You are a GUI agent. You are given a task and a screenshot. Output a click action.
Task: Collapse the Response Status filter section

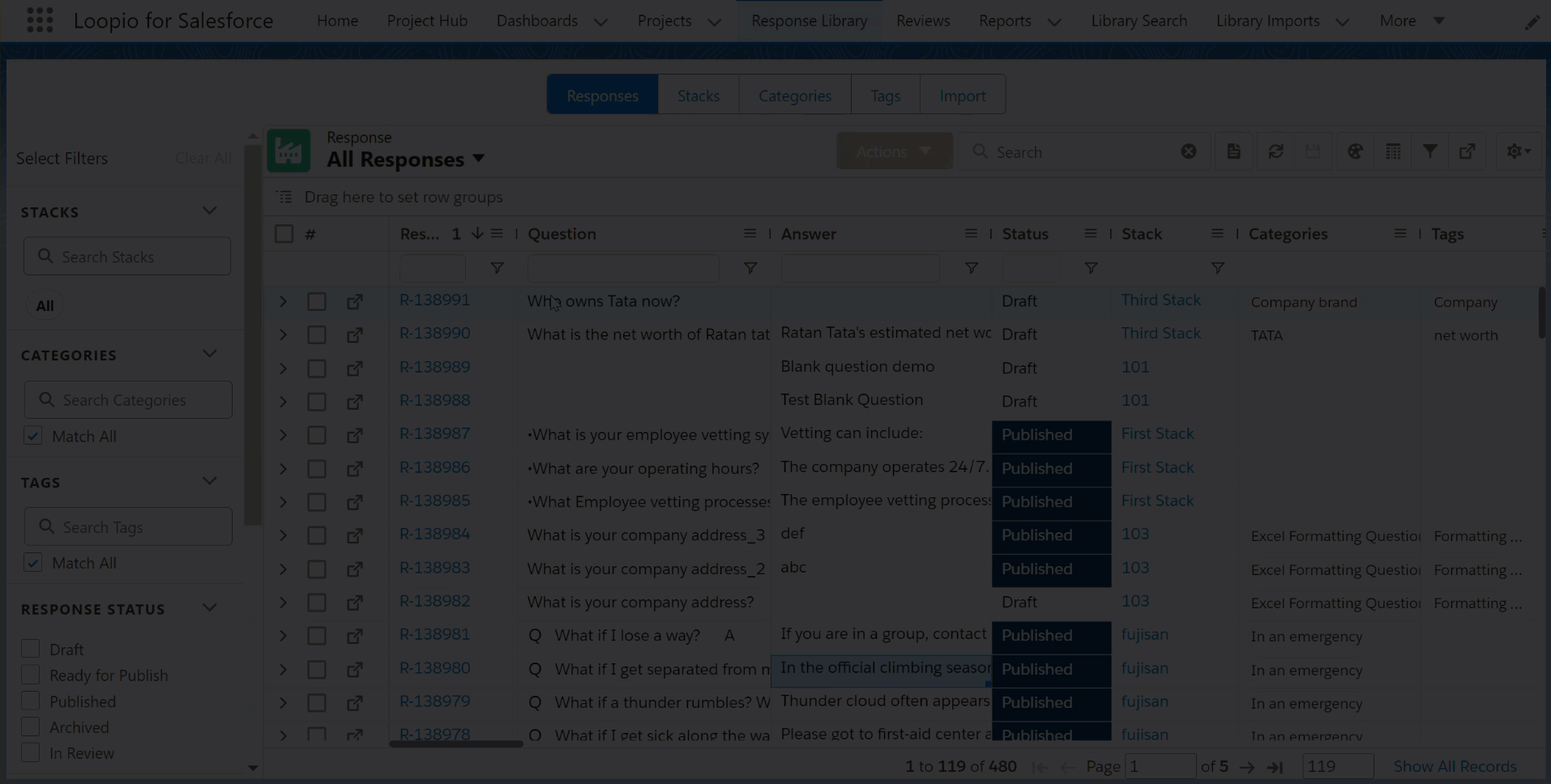(210, 608)
